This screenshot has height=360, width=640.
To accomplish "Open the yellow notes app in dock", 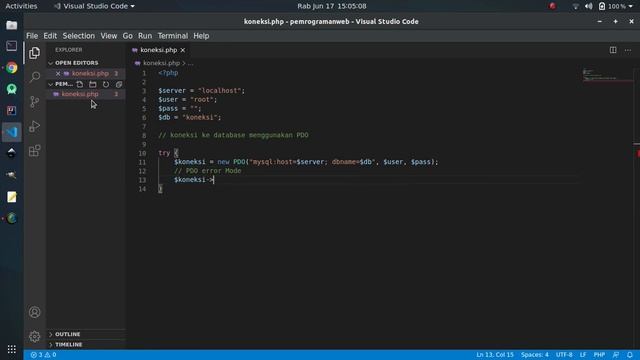I will [x=11, y=197].
